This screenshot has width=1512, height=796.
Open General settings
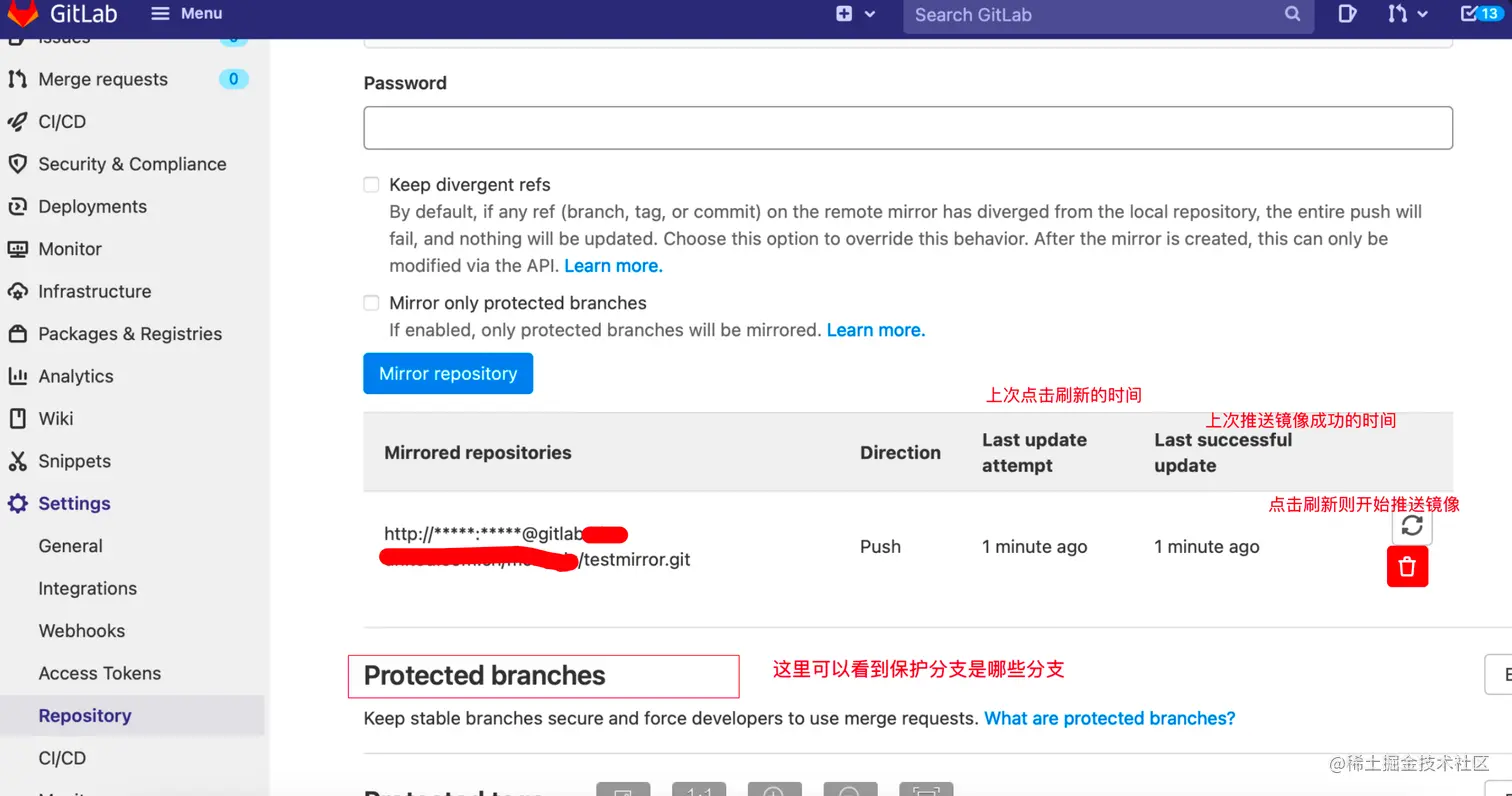pyautogui.click(x=70, y=546)
